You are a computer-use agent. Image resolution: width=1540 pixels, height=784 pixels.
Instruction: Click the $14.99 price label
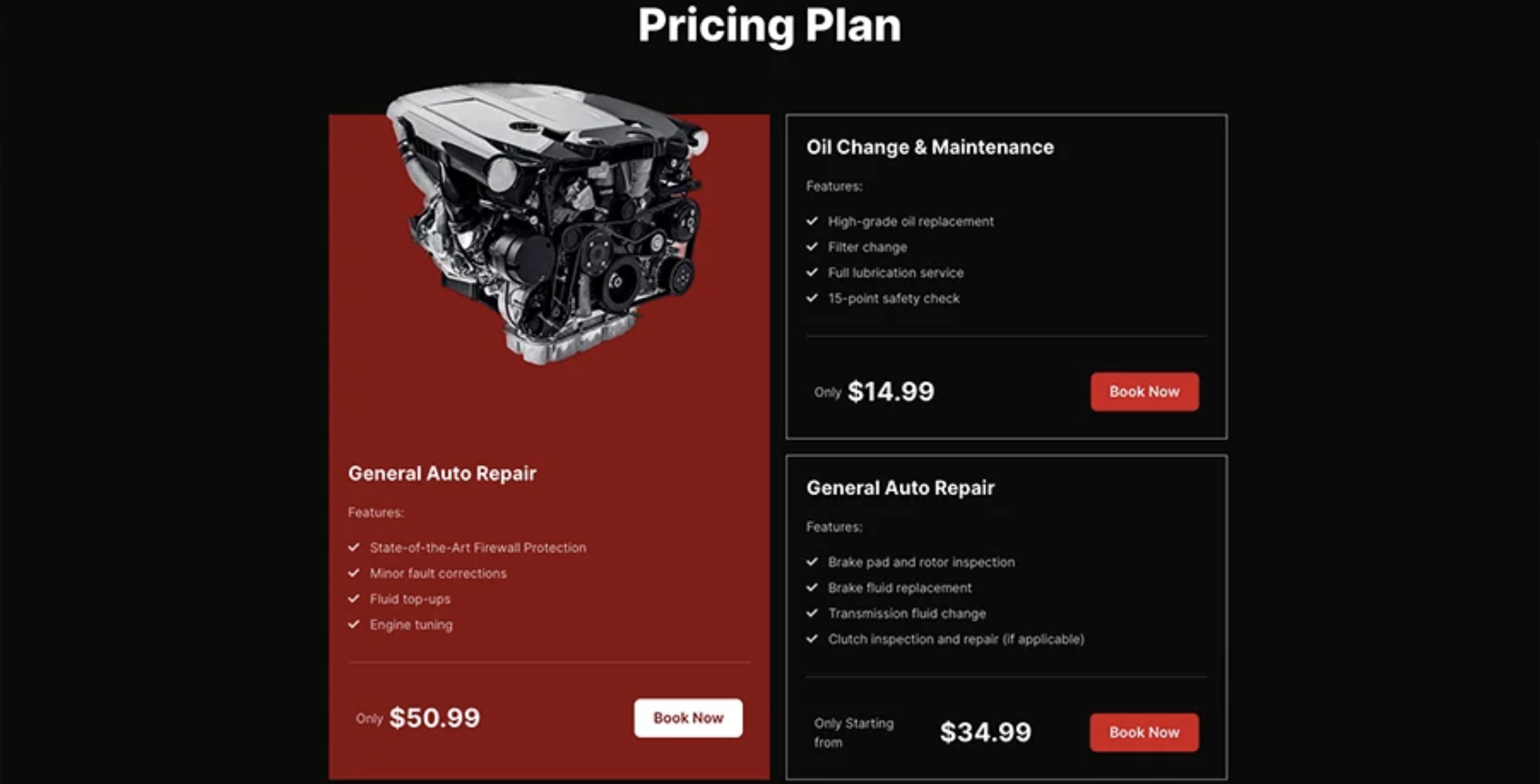891,392
